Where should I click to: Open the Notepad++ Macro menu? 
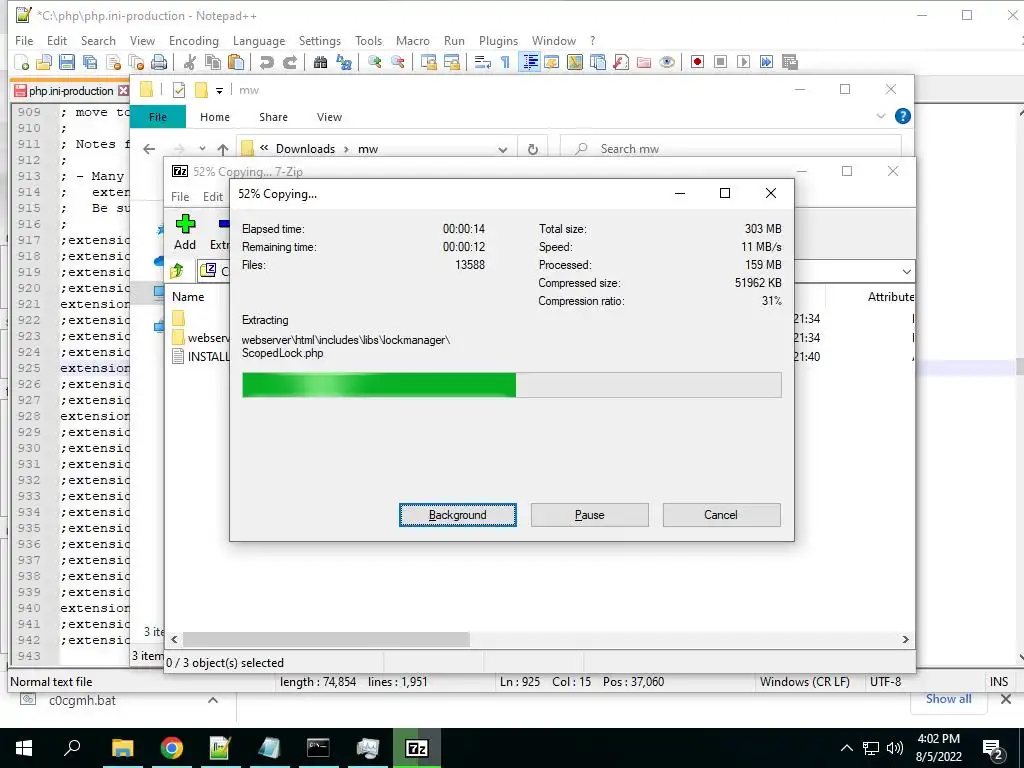click(x=413, y=40)
